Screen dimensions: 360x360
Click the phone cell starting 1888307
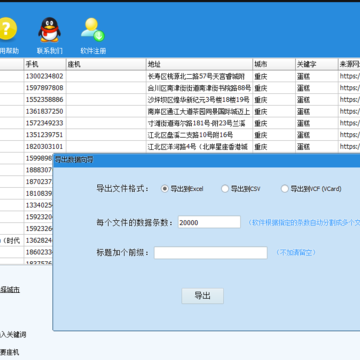(x=38, y=170)
